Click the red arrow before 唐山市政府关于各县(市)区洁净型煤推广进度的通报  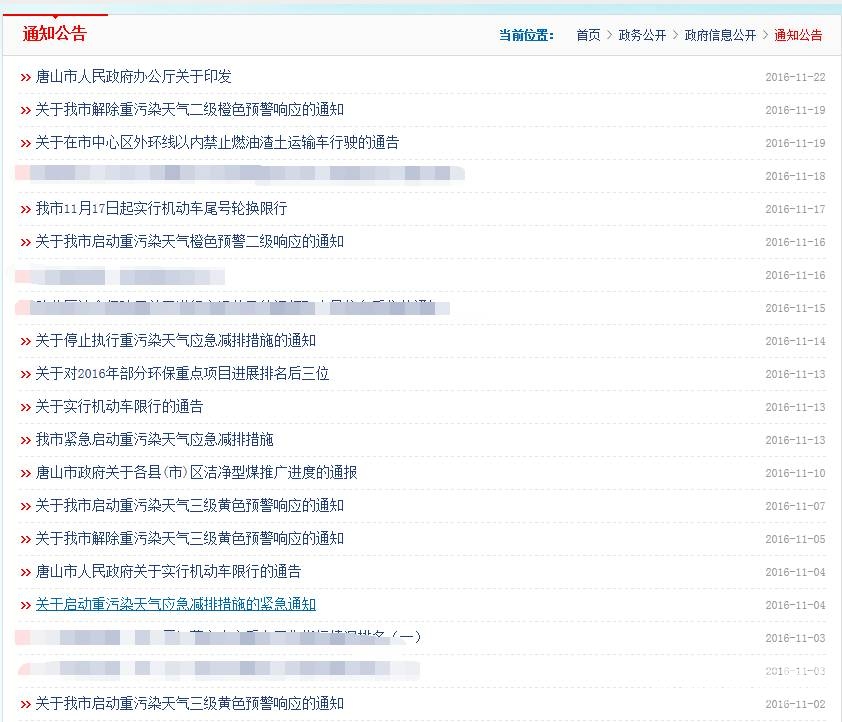[x=25, y=473]
